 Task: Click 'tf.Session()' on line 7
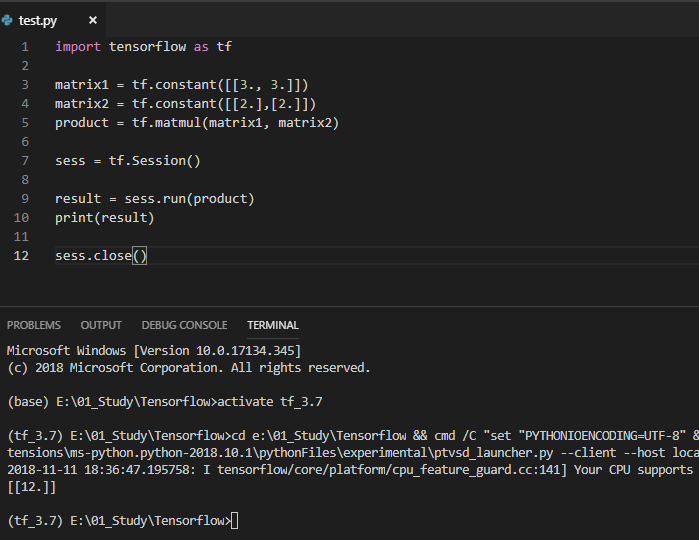click(155, 161)
